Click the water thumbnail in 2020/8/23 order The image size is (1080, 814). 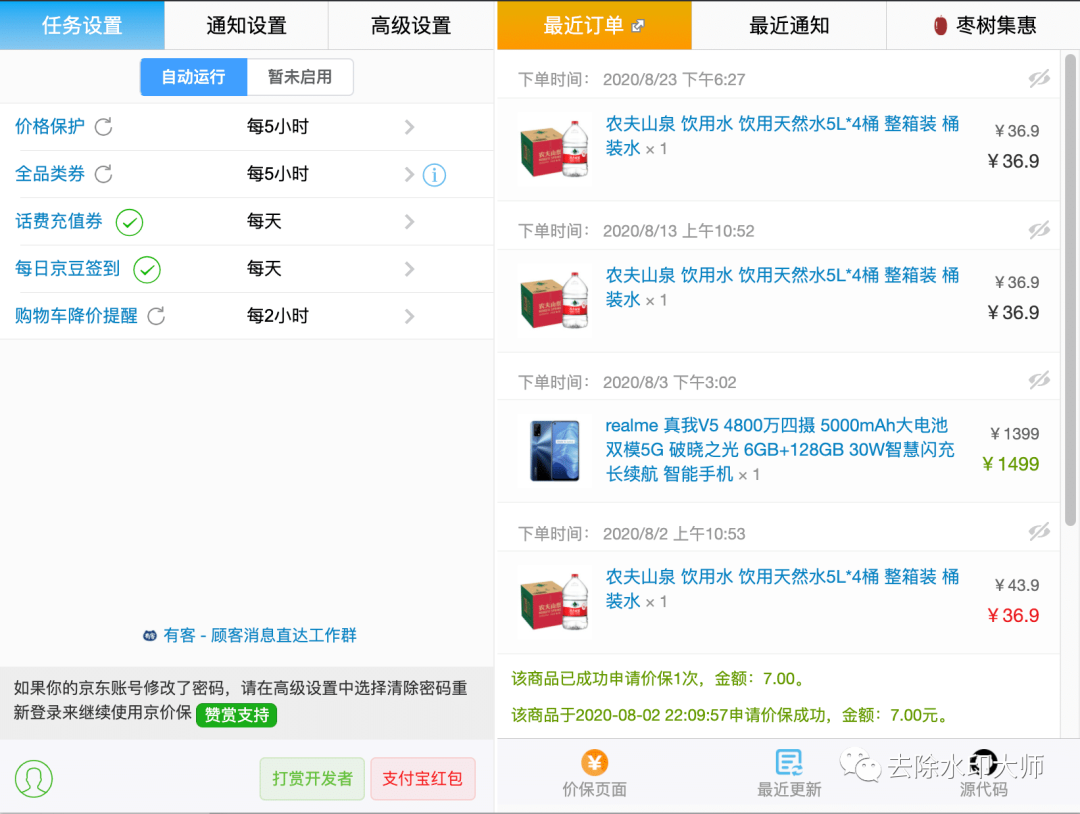[x=555, y=149]
